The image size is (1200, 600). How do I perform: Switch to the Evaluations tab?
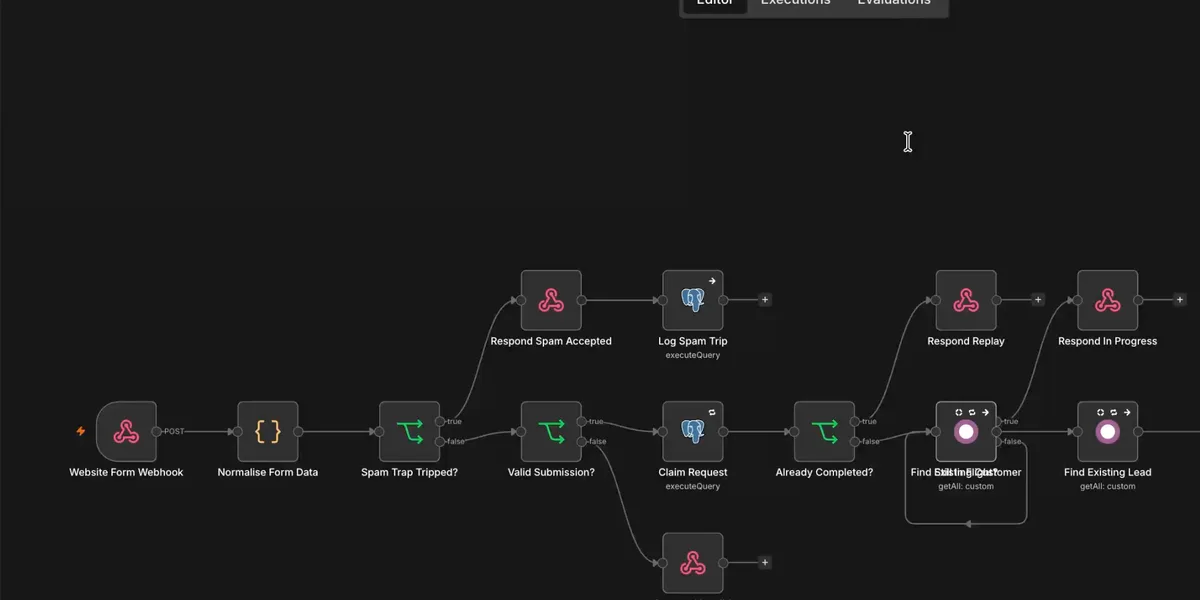point(894,3)
